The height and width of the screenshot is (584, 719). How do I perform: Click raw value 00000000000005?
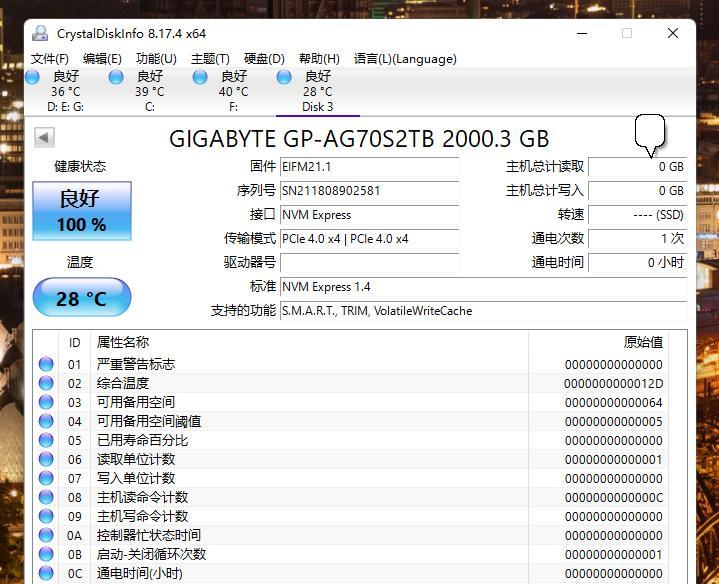[614, 422]
